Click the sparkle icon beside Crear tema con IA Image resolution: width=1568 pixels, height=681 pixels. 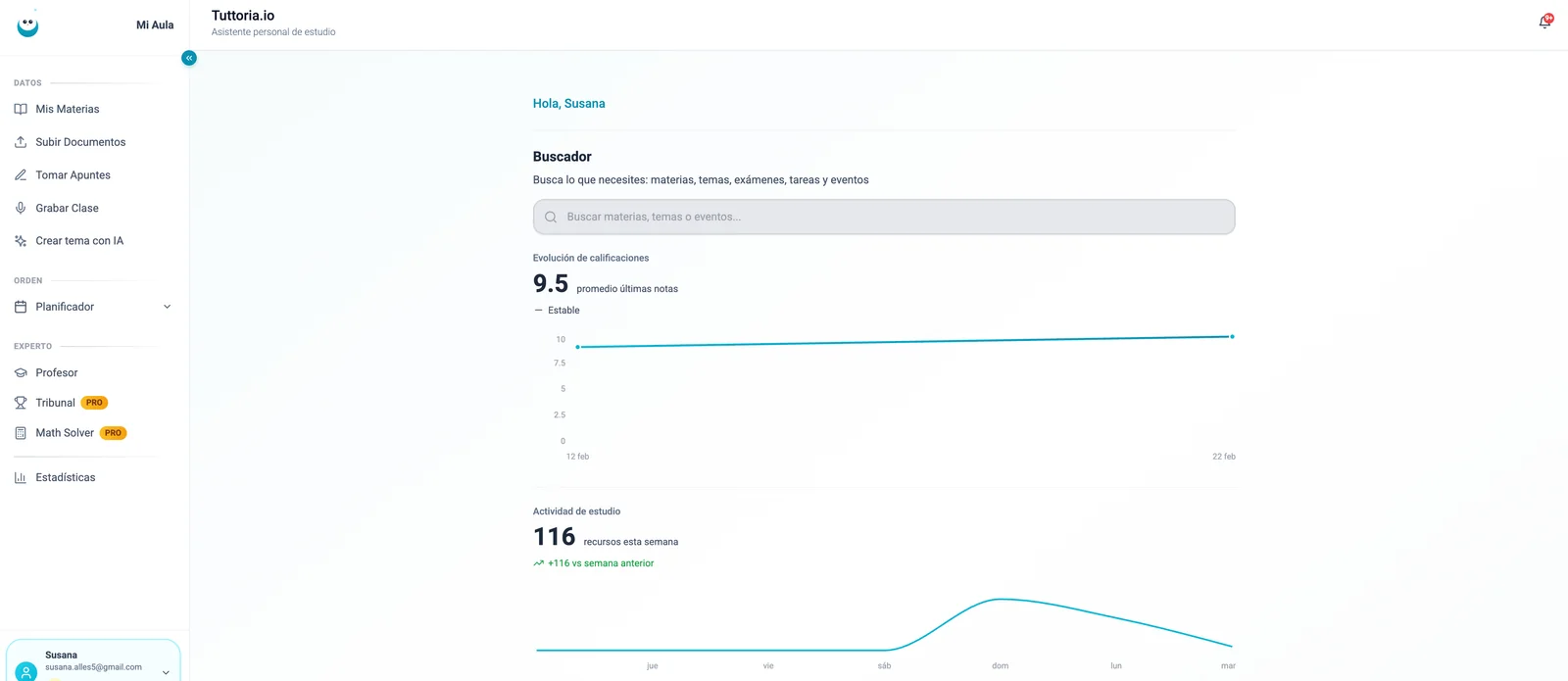point(21,241)
